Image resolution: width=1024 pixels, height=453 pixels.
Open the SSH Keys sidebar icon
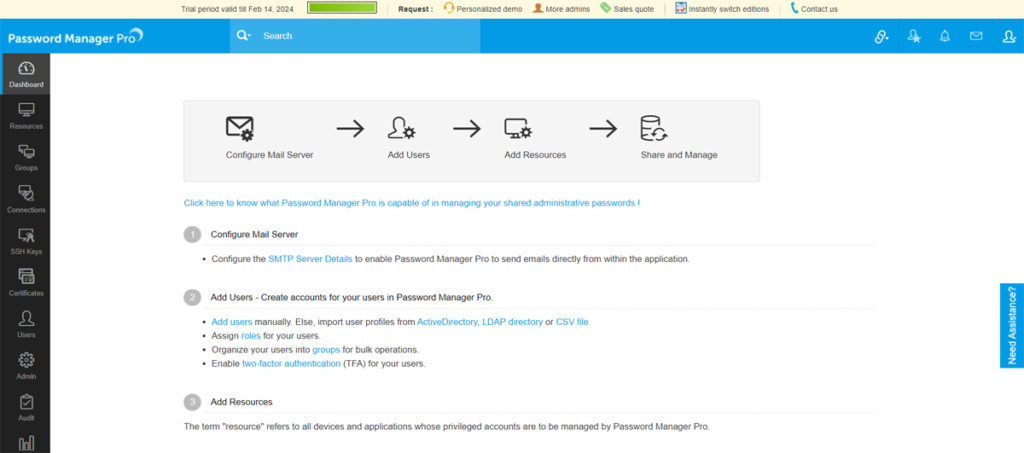[26, 241]
